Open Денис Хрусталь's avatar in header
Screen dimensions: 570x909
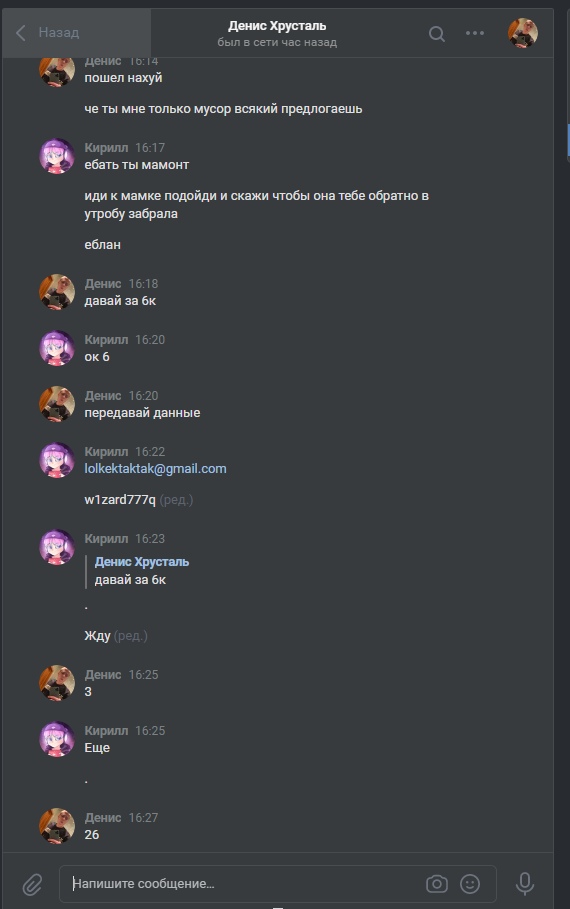point(522,32)
